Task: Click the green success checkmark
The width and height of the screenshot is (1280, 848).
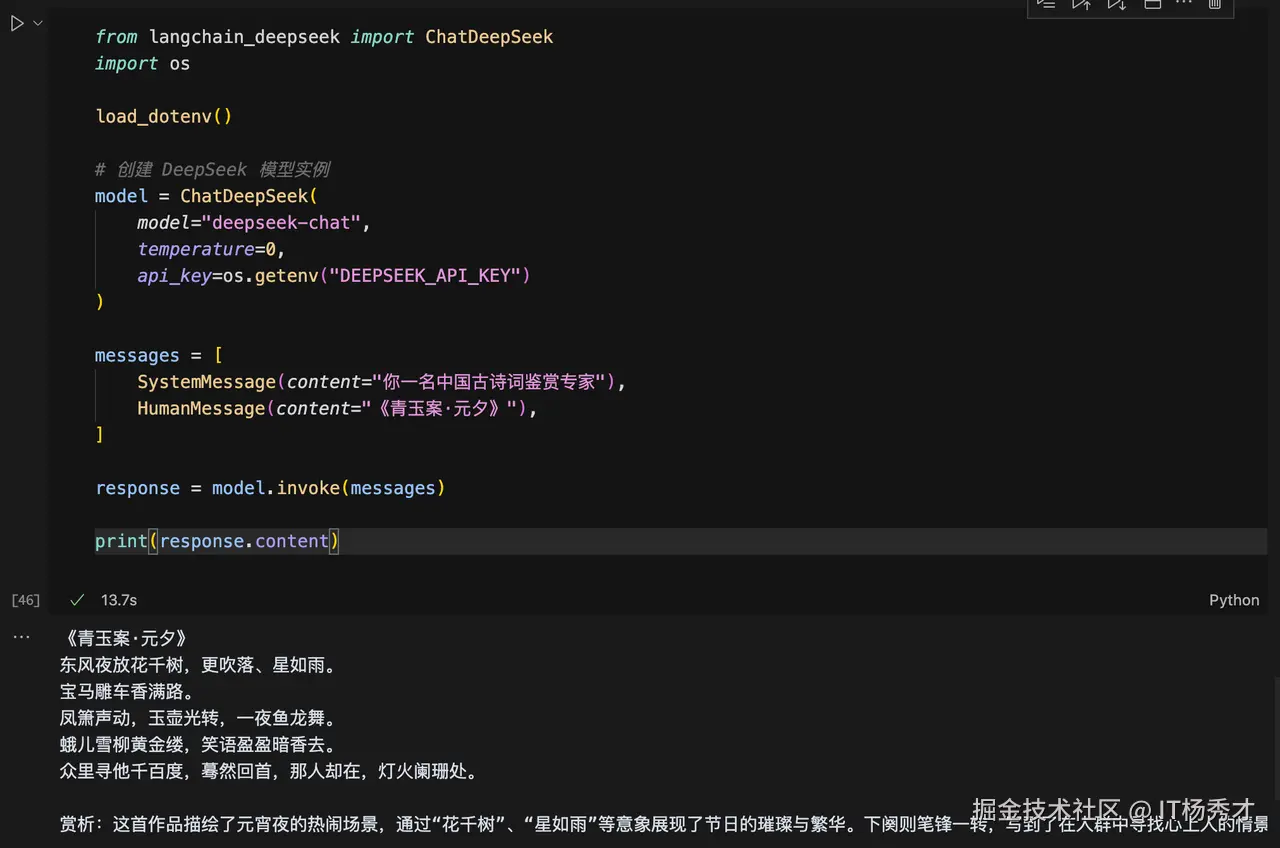Action: tap(77, 600)
